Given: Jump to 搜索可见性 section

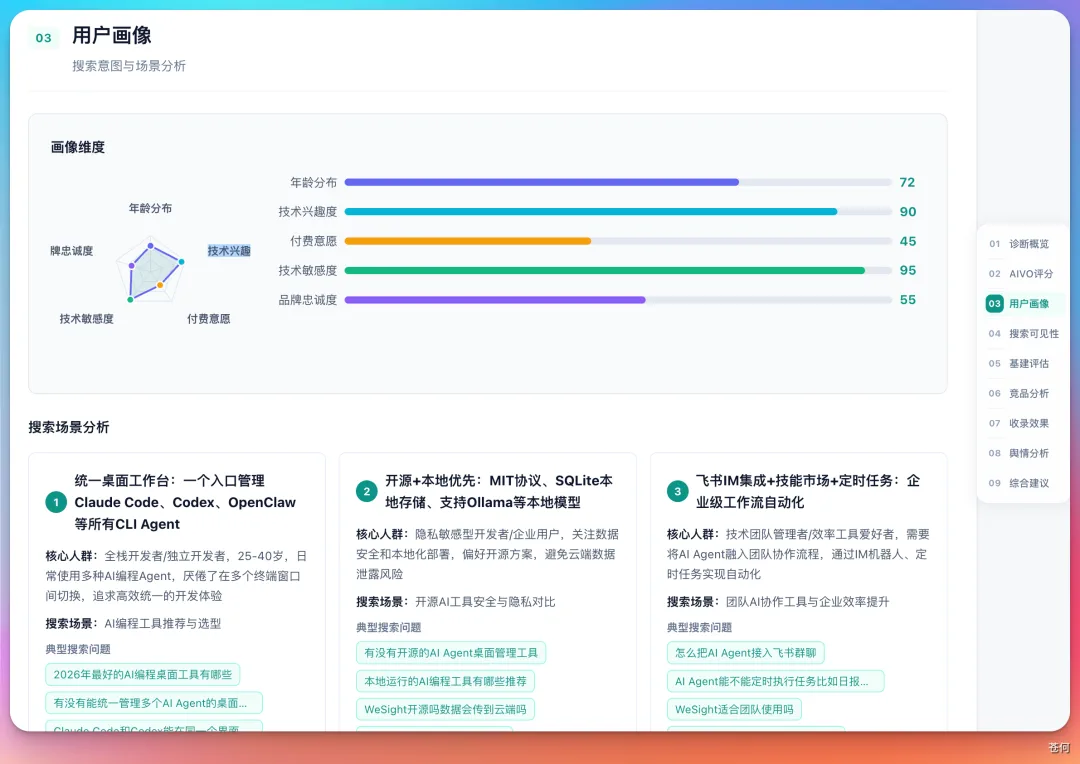Looking at the screenshot, I should (1024, 333).
